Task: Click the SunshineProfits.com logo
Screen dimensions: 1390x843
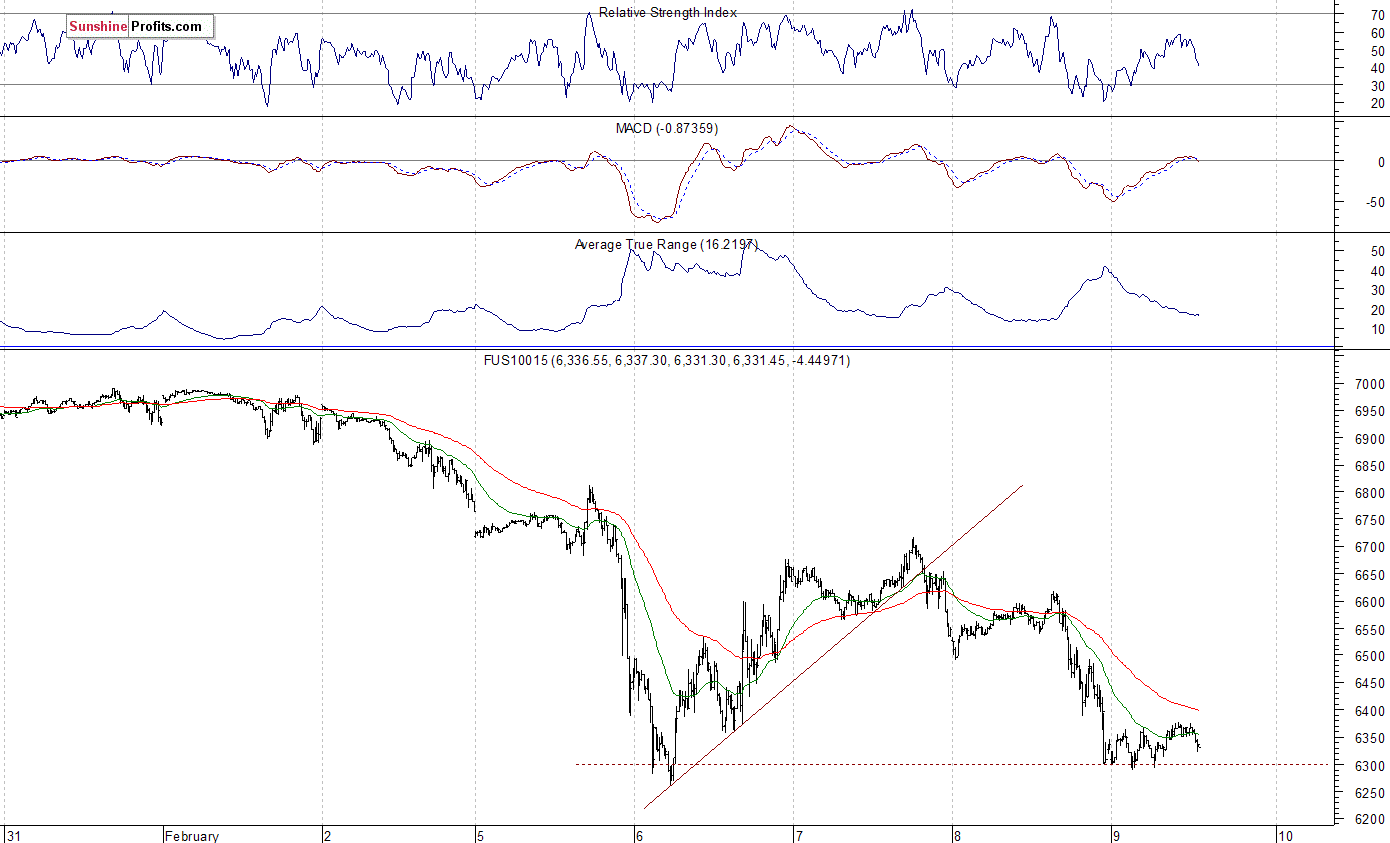Action: (140, 27)
